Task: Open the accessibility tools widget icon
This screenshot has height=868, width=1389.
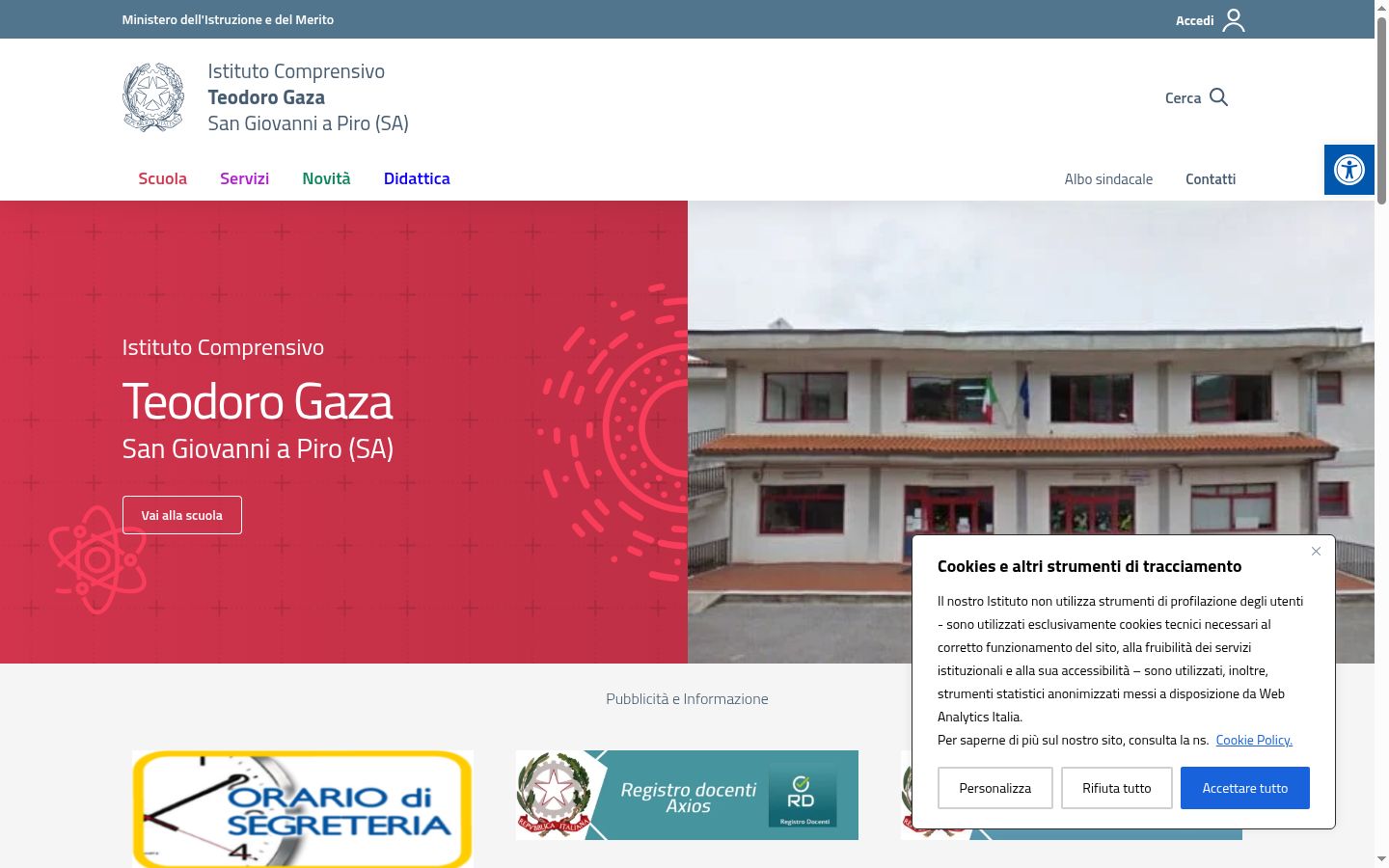Action: [1348, 170]
